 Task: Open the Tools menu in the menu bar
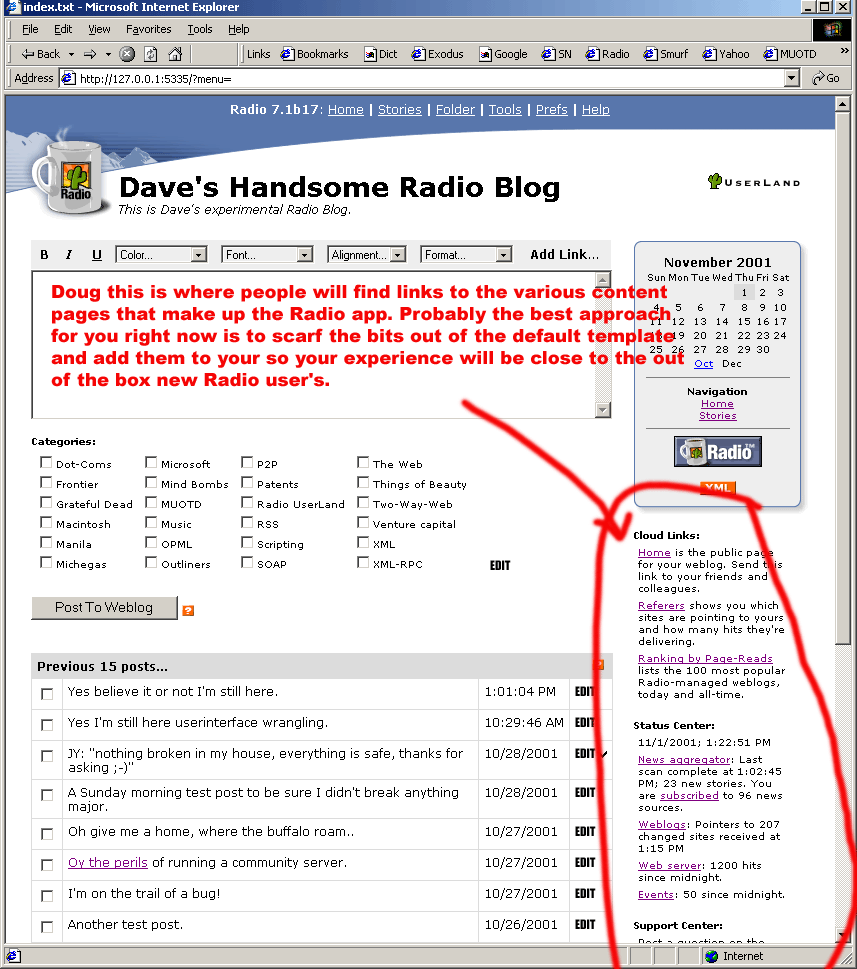[200, 29]
